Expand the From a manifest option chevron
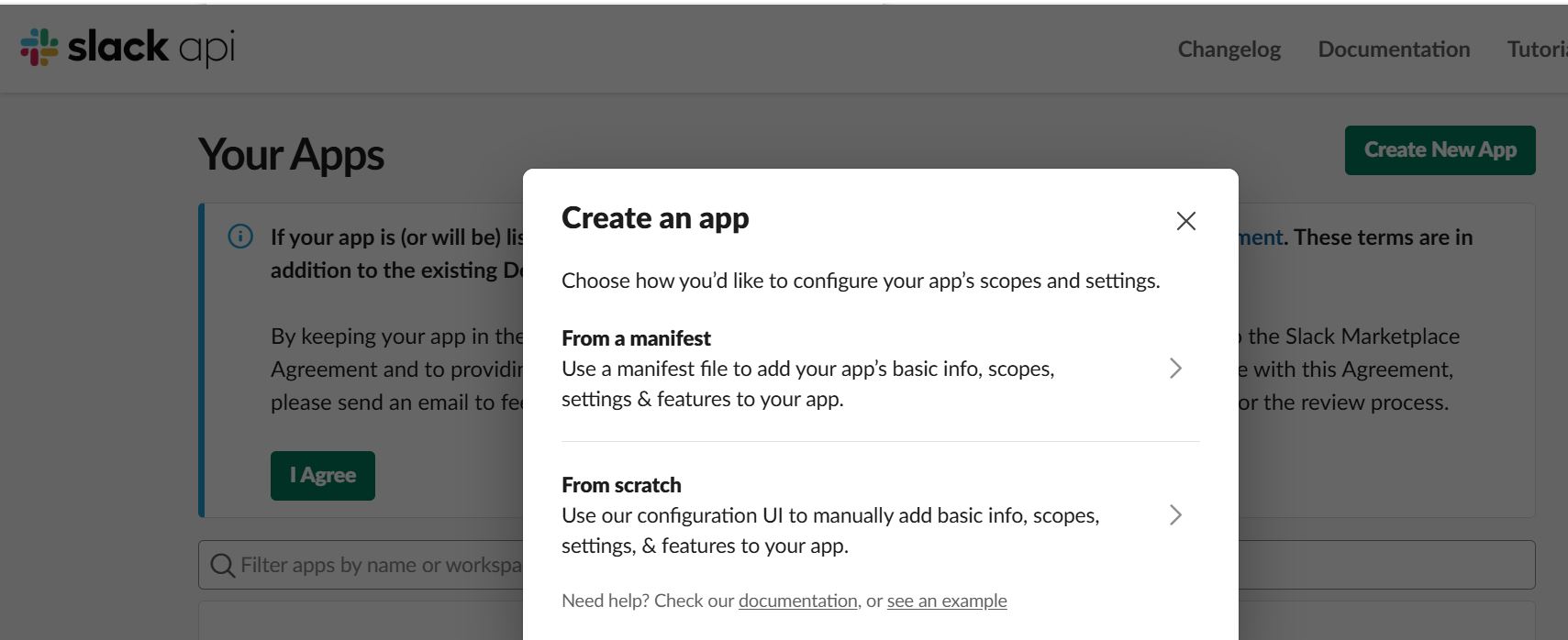1568x640 pixels. (x=1175, y=369)
